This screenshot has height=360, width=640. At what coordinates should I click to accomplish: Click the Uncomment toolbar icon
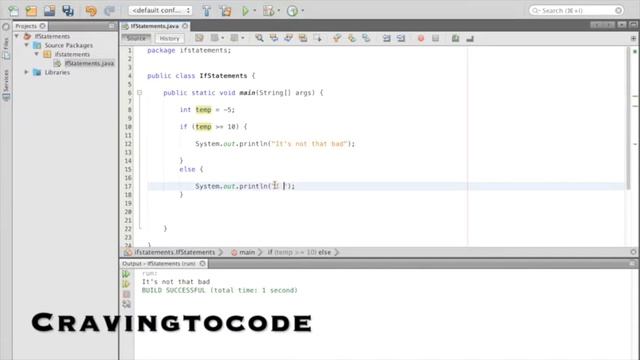pos(470,38)
